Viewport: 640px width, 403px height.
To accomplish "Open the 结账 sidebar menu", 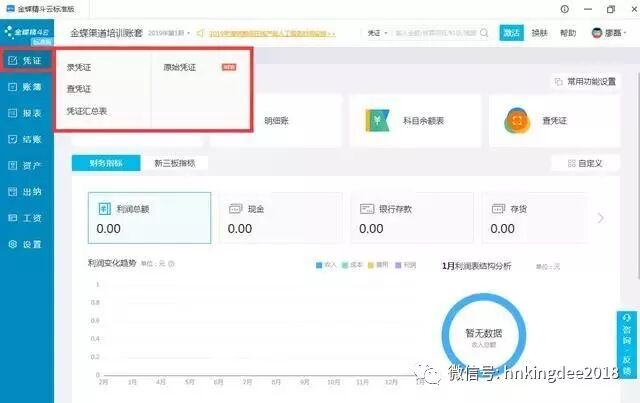I will point(26,139).
